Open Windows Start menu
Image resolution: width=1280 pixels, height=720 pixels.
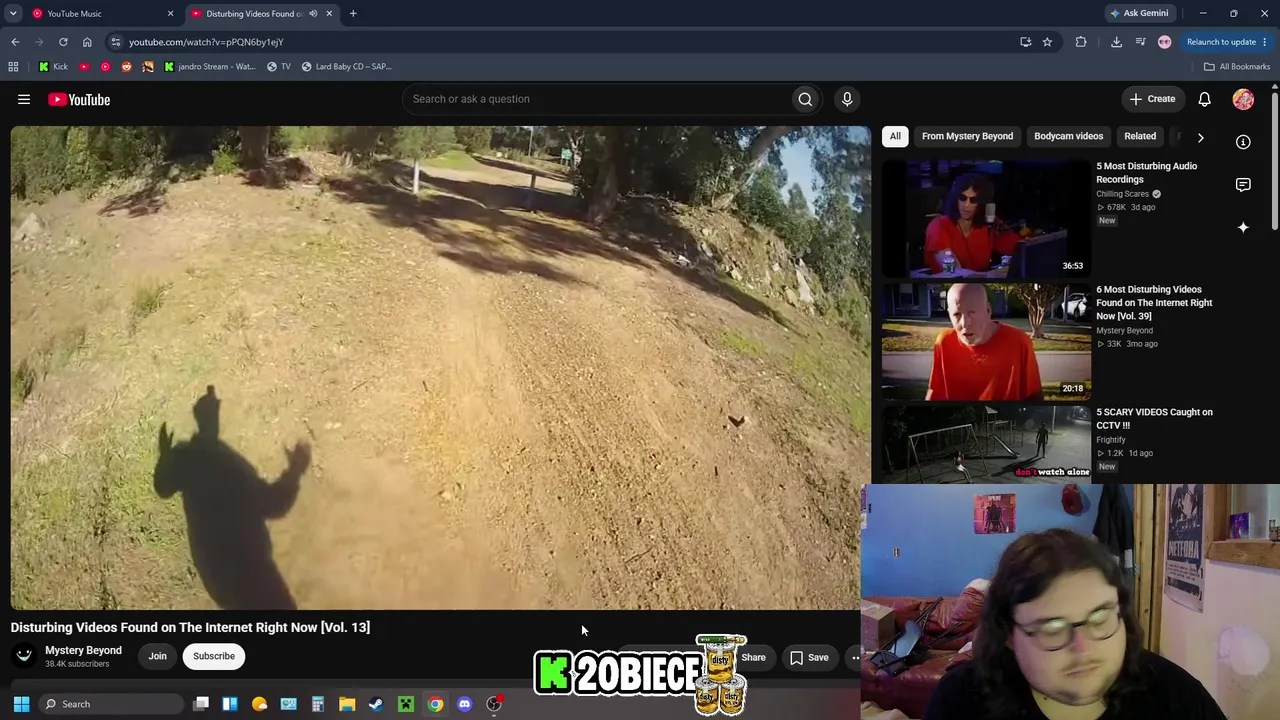point(21,704)
